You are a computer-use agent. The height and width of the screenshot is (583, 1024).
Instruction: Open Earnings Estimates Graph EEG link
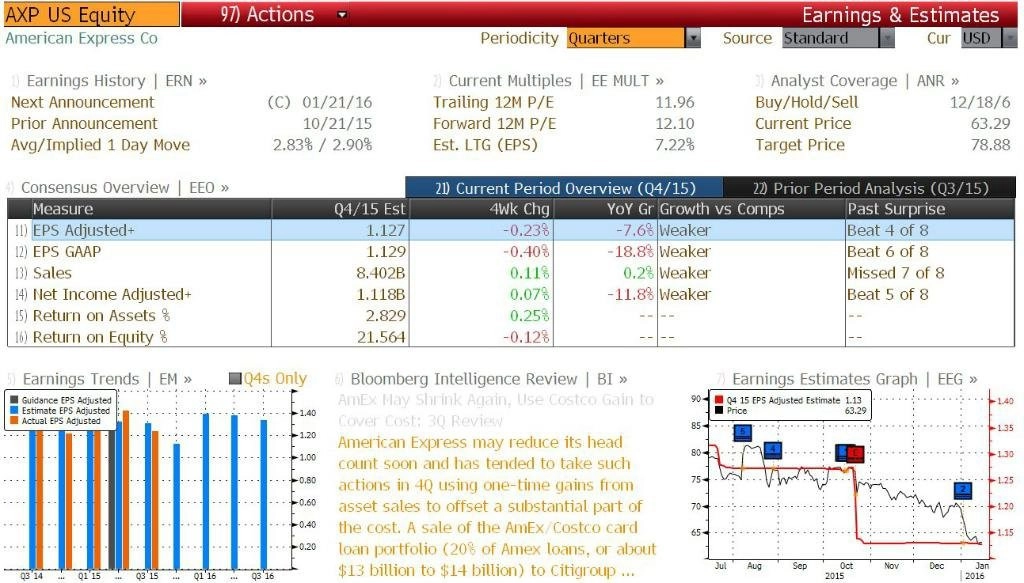coord(854,379)
